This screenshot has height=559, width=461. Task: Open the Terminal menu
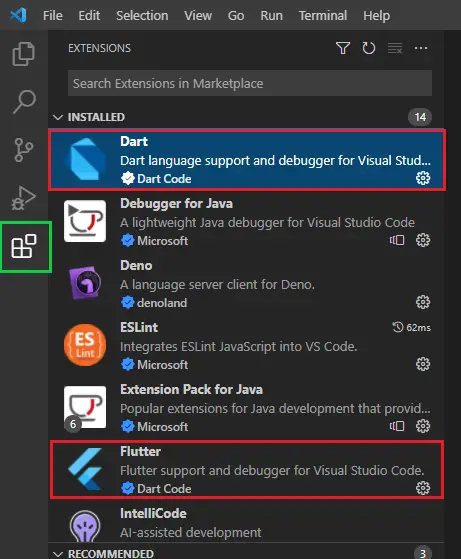coord(323,16)
